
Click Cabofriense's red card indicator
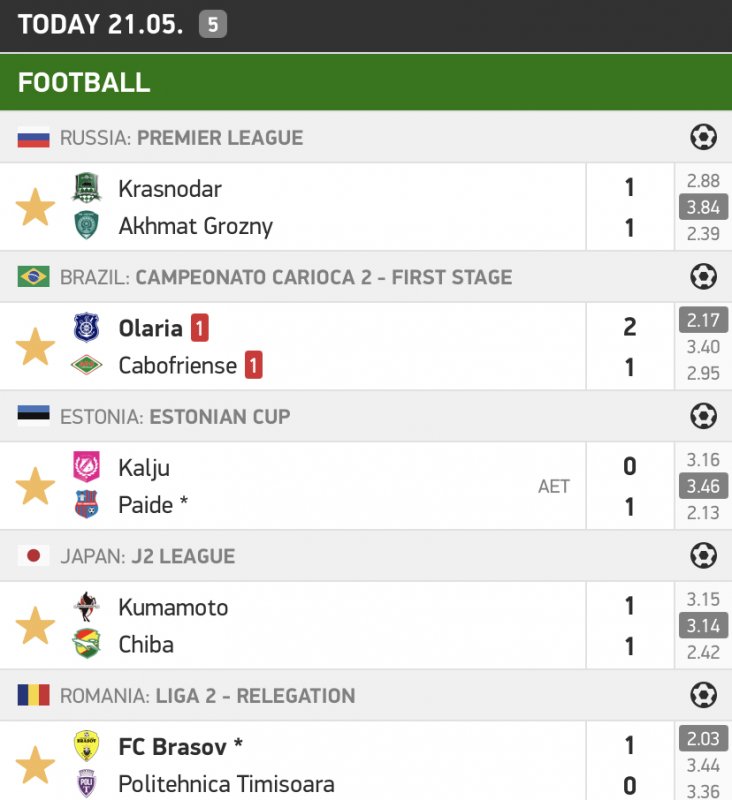[254, 366]
